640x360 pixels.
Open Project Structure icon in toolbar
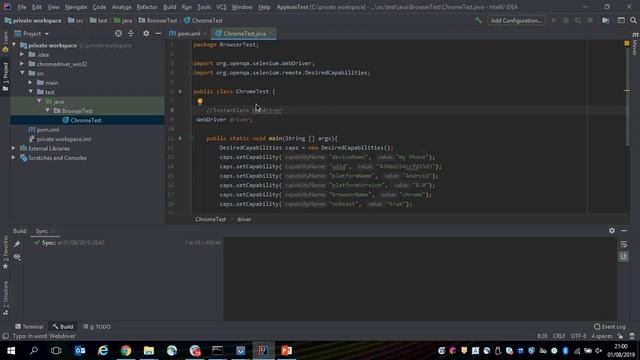coord(606,20)
